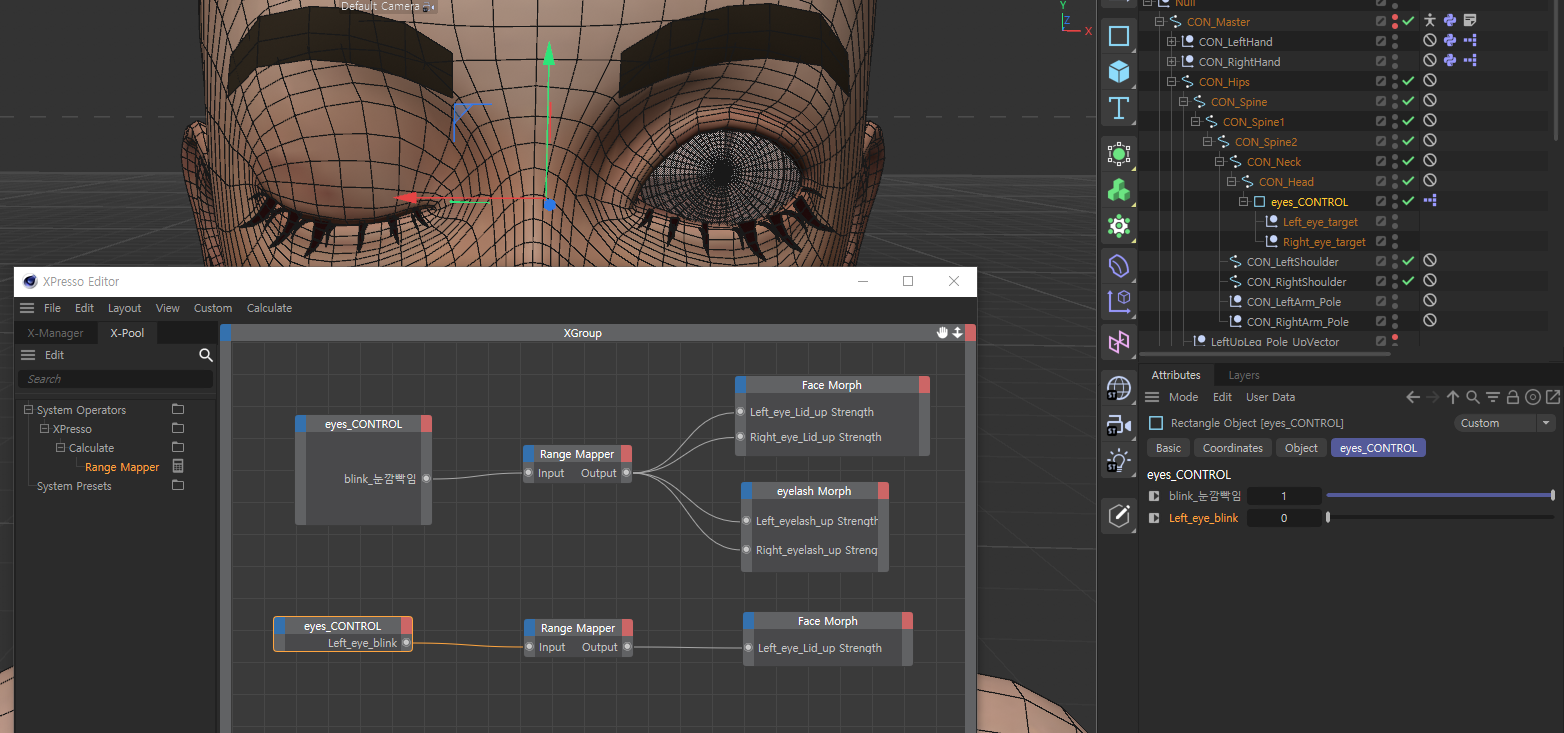Open hamburger menu in XPresso Editor menu bar
This screenshot has height=733, width=1564.
pos(27,308)
